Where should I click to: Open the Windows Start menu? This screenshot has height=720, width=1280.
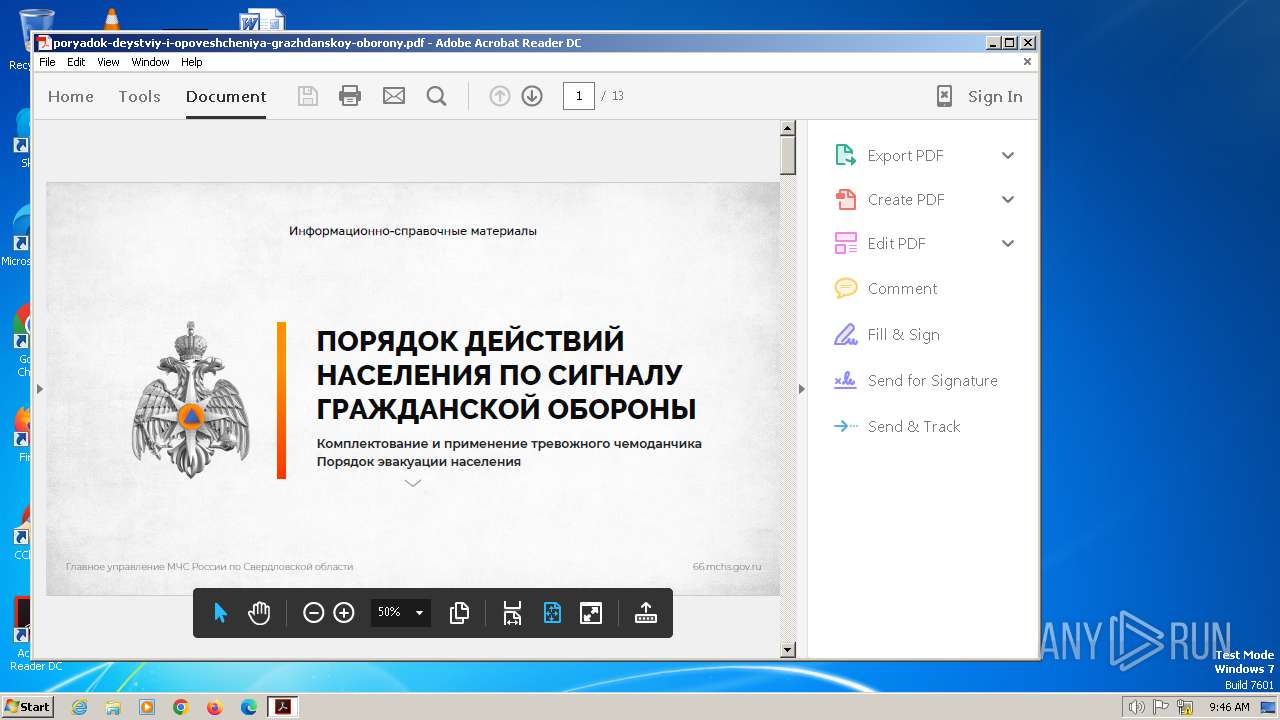[x=27, y=706]
